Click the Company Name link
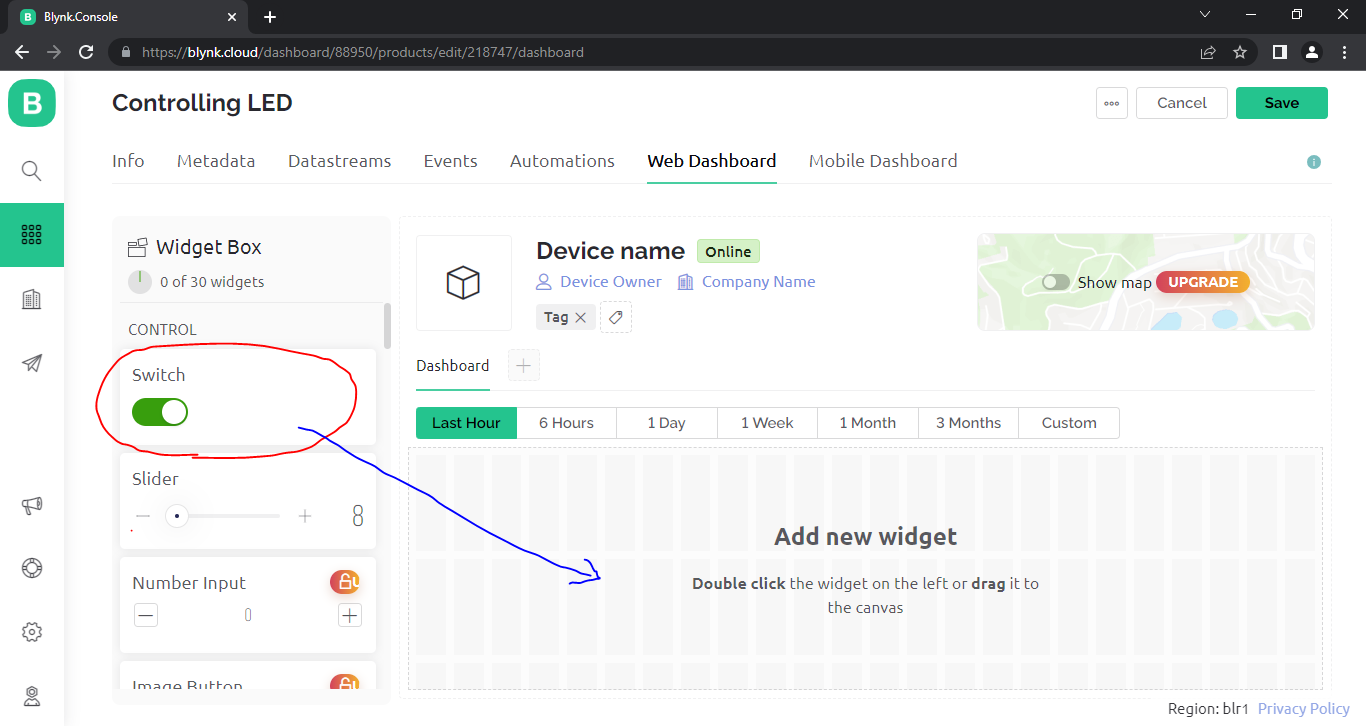 coord(758,282)
